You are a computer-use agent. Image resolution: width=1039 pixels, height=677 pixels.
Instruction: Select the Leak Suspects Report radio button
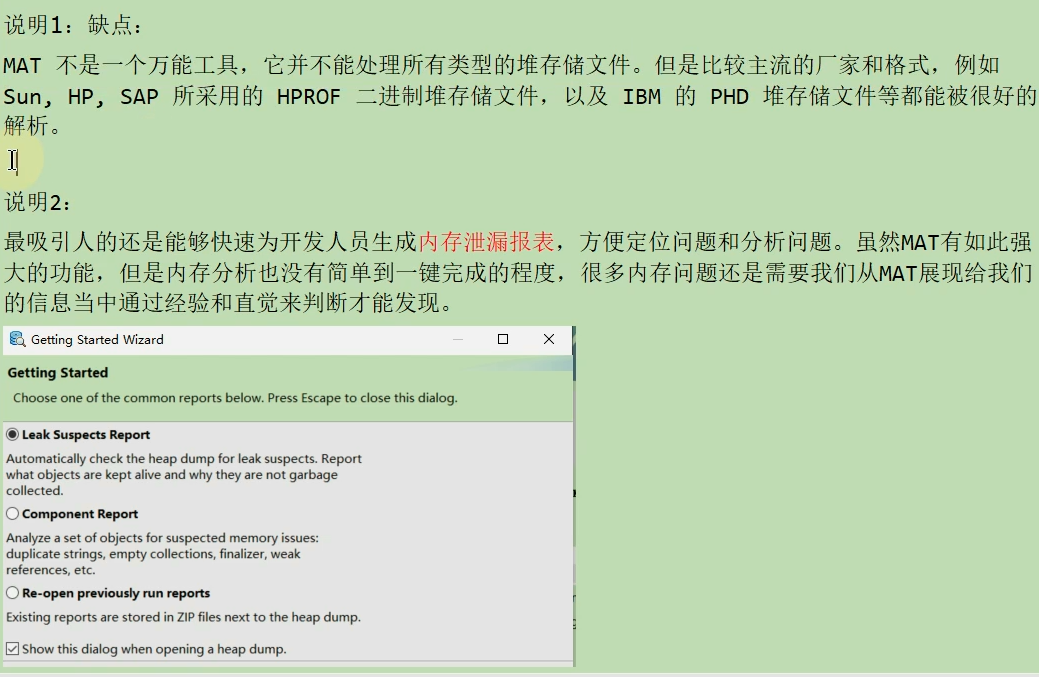[x=13, y=435]
